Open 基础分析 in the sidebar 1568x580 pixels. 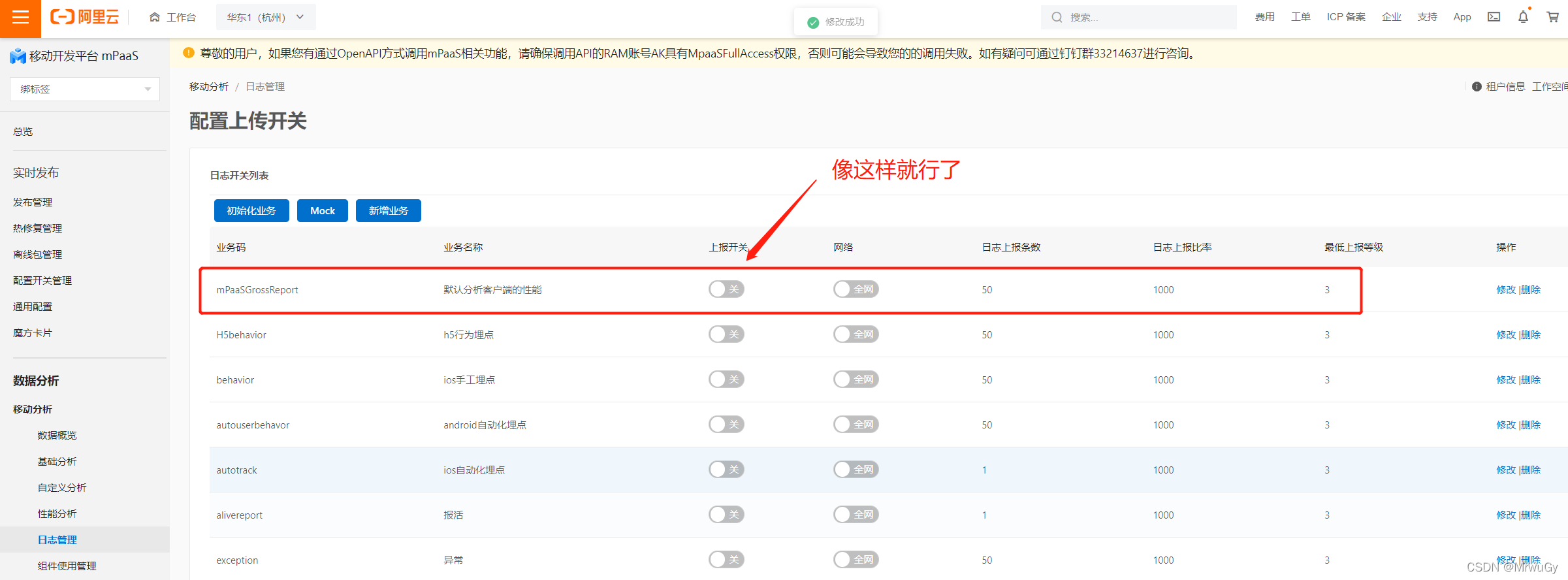tap(57, 462)
